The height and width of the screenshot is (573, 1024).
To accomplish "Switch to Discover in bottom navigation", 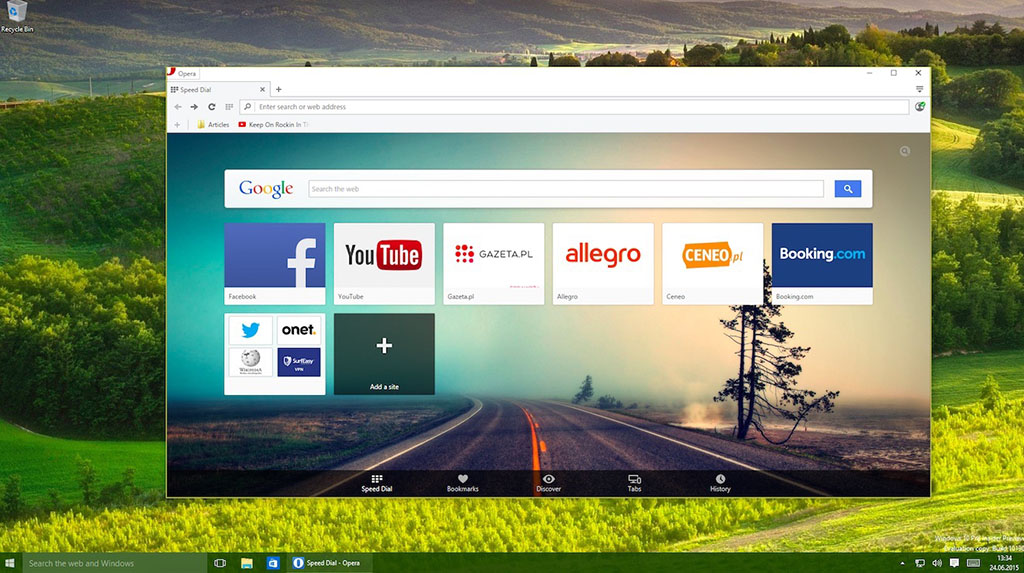I will tap(549, 483).
